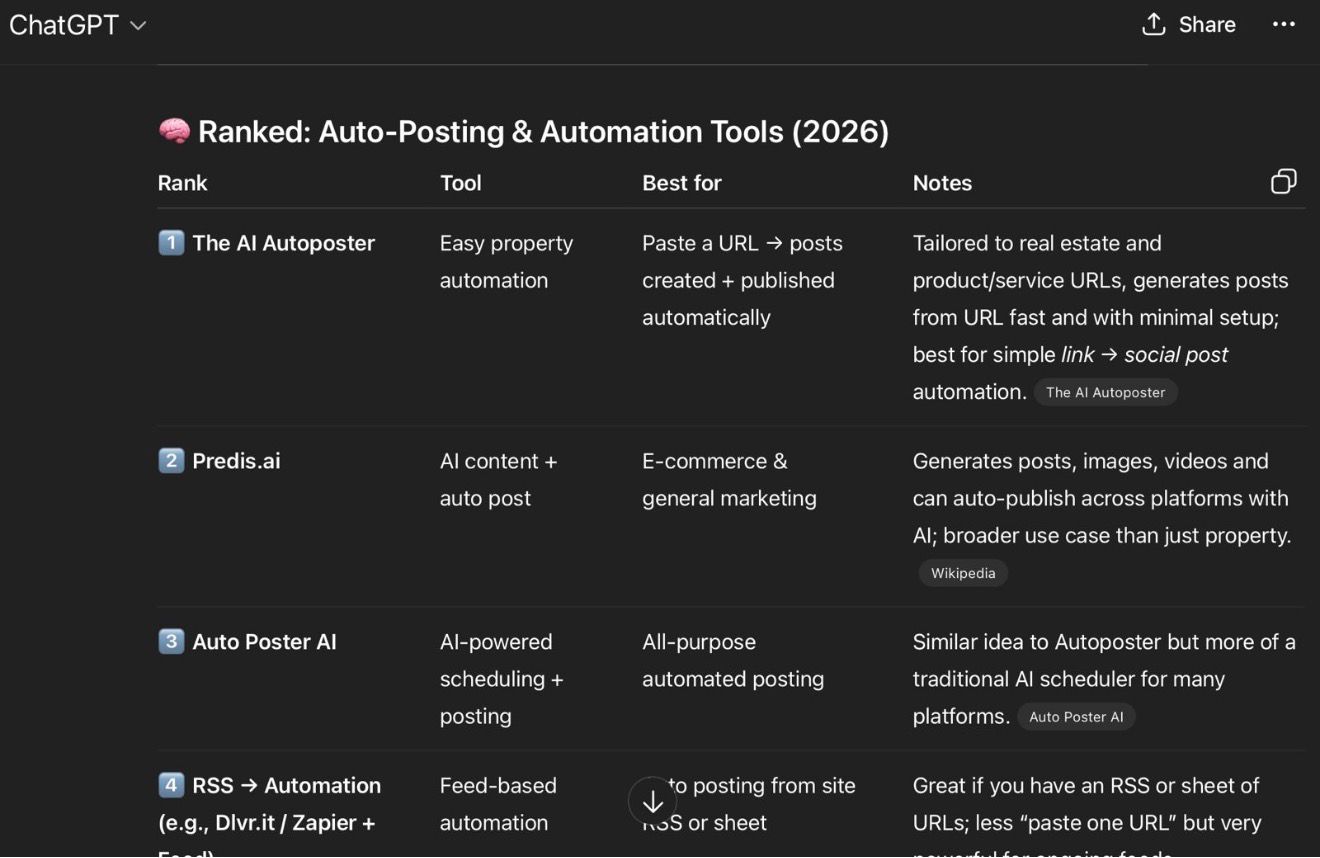The height and width of the screenshot is (858, 1320).
Task: Click the scroll-to-bottom arrow button
Action: coord(652,801)
